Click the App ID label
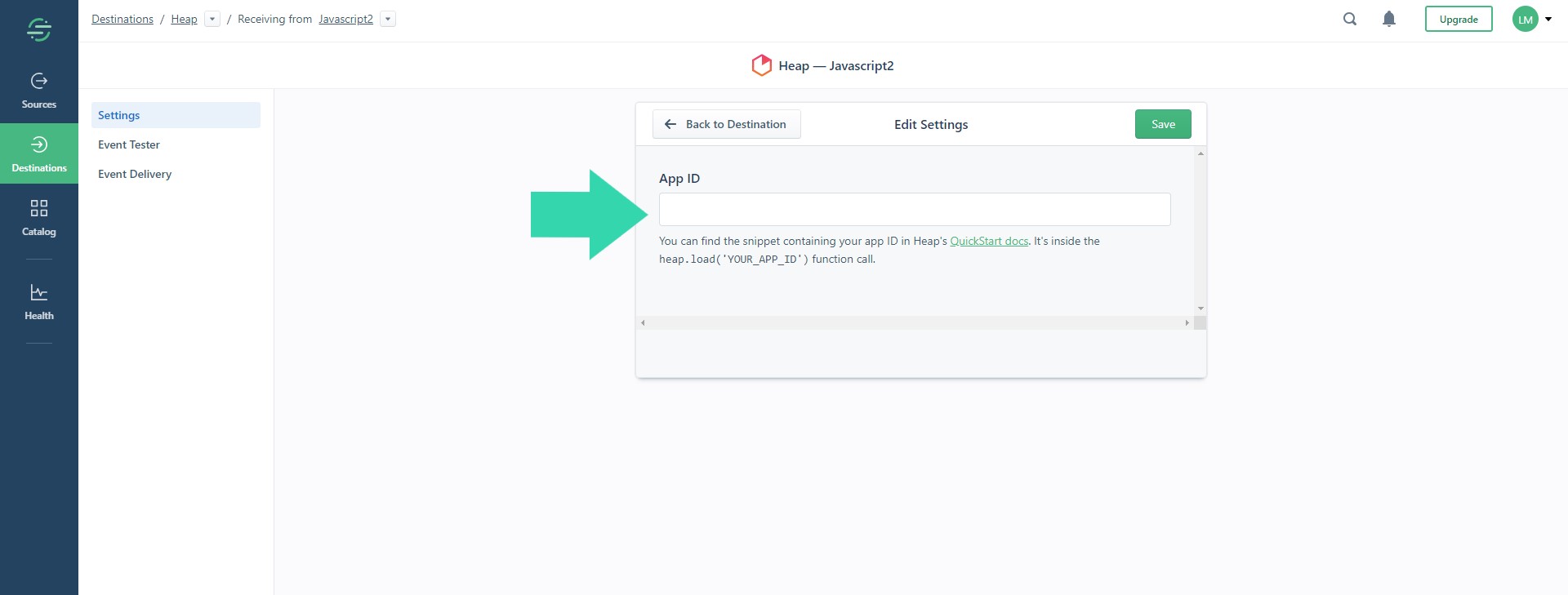Viewport: 1568px width, 595px height. coord(679,178)
